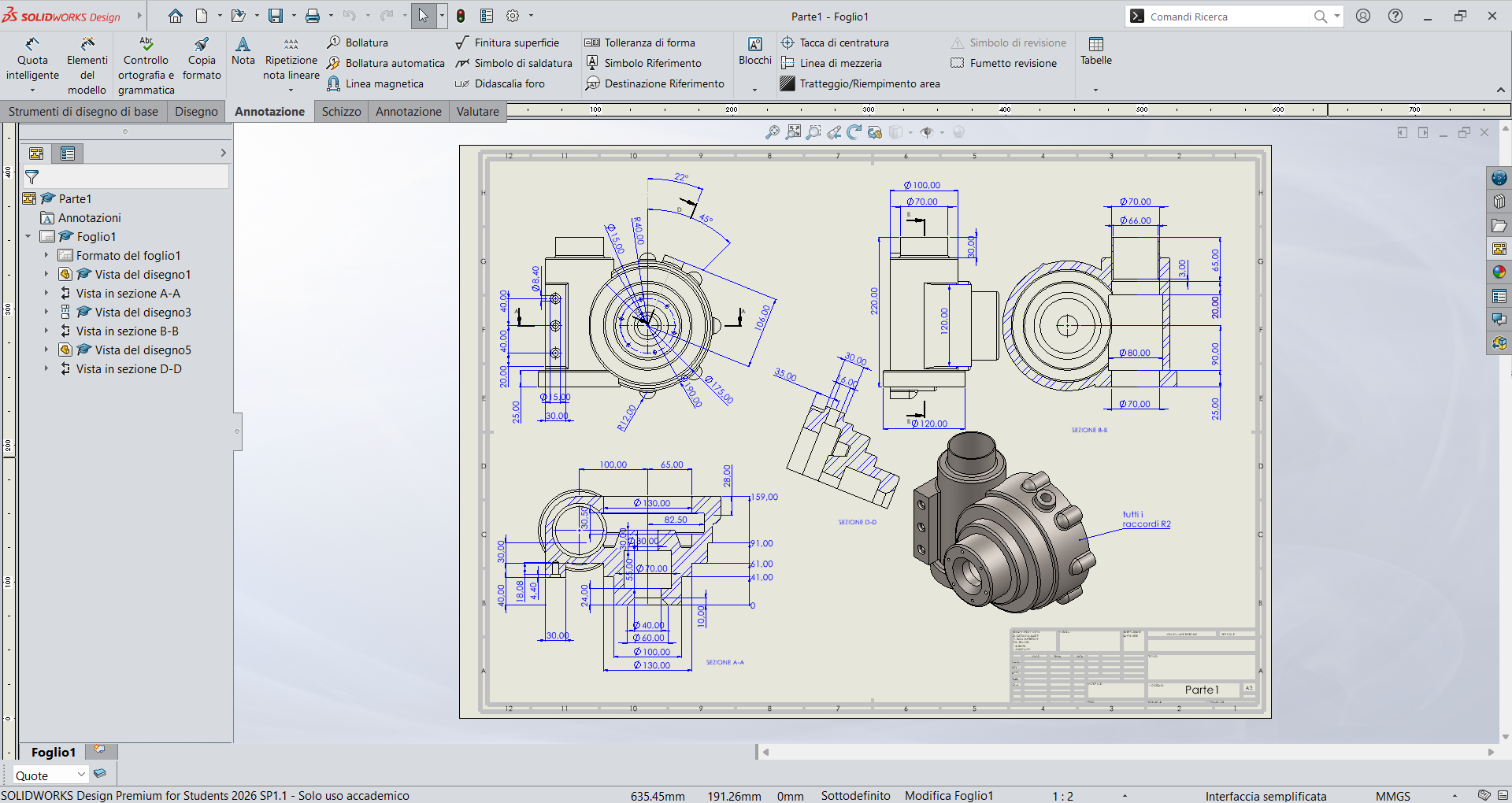Click the Rotate view icon in view toolbar
The width and height of the screenshot is (1512, 803).
pyautogui.click(x=854, y=132)
